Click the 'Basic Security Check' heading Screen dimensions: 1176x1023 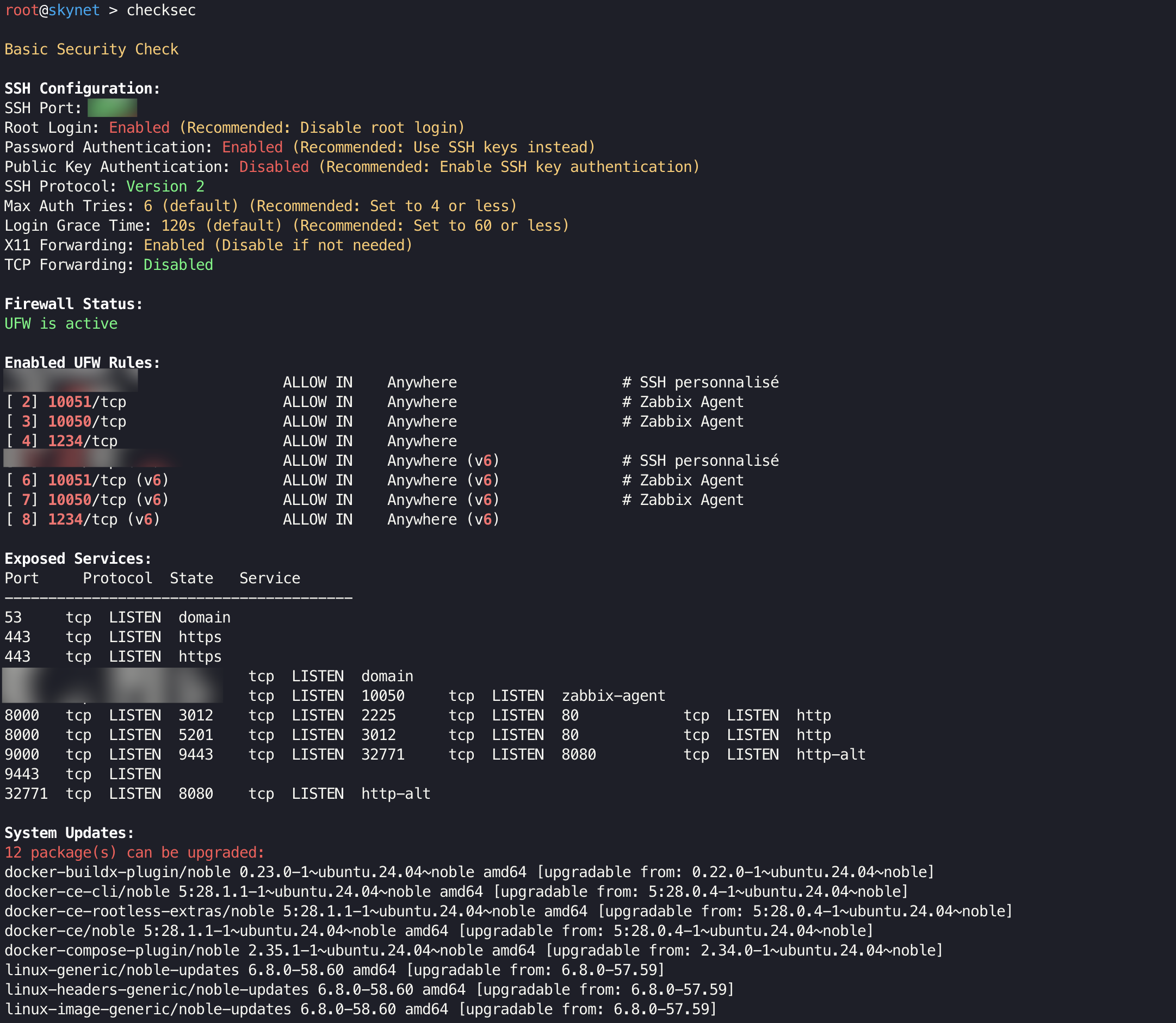(91, 49)
